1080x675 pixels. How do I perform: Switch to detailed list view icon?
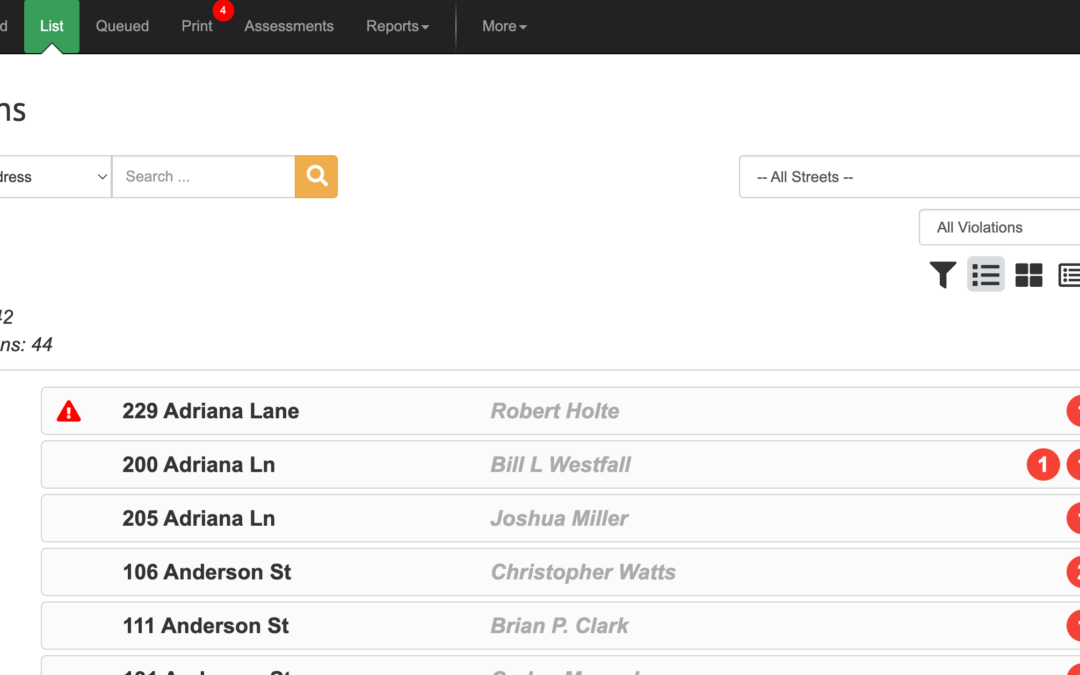(x=1068, y=275)
